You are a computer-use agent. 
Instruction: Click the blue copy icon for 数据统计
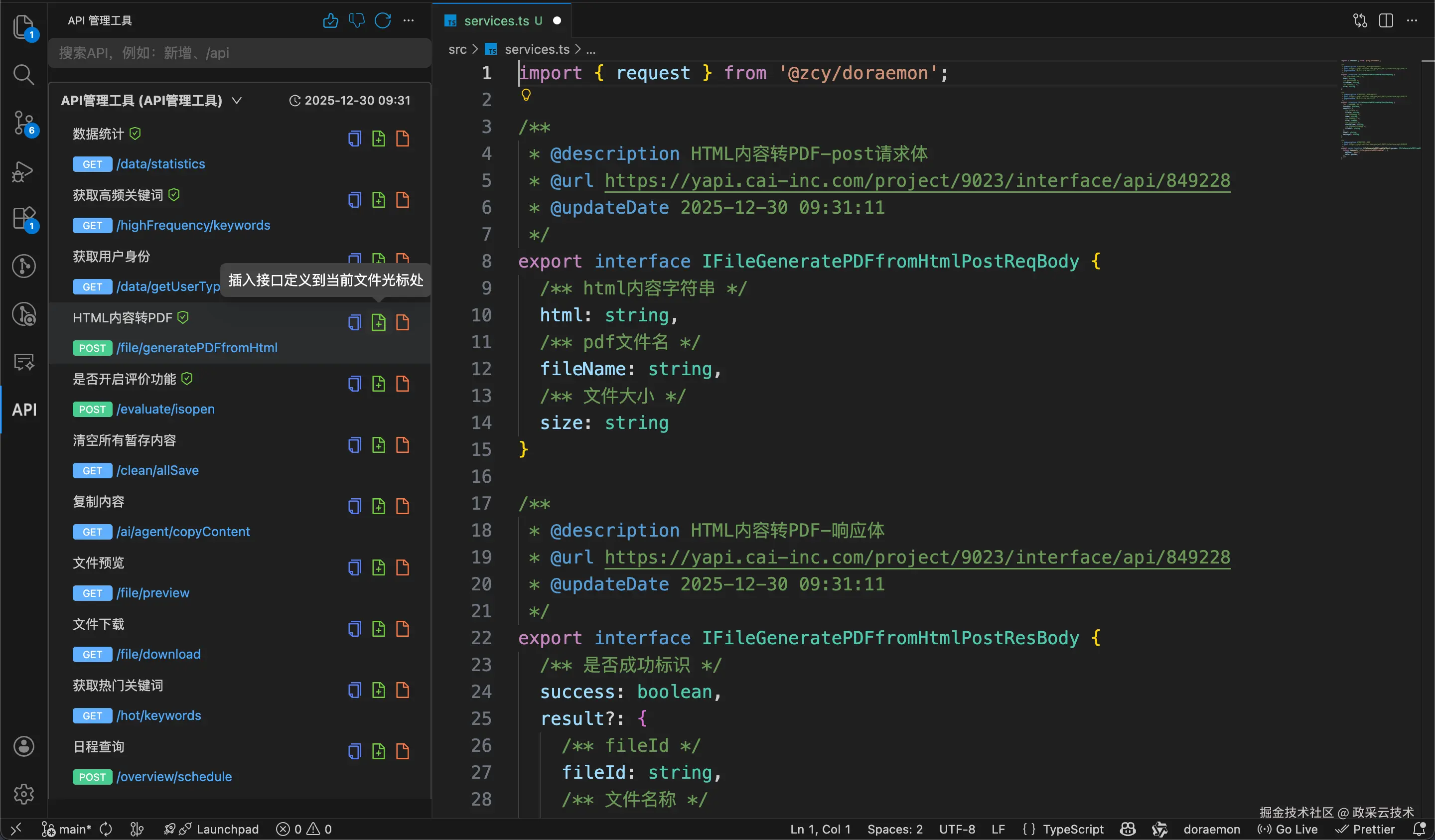point(354,139)
